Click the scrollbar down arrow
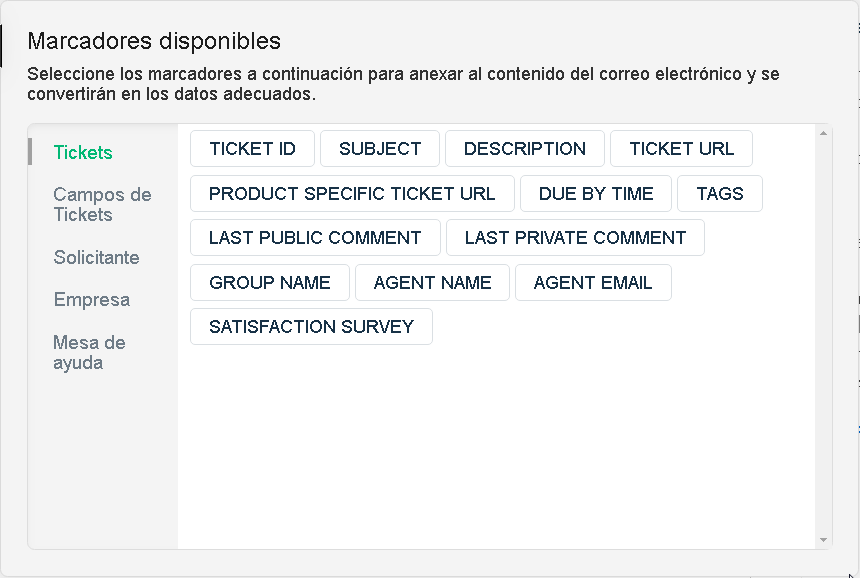The image size is (860, 578). 824,540
